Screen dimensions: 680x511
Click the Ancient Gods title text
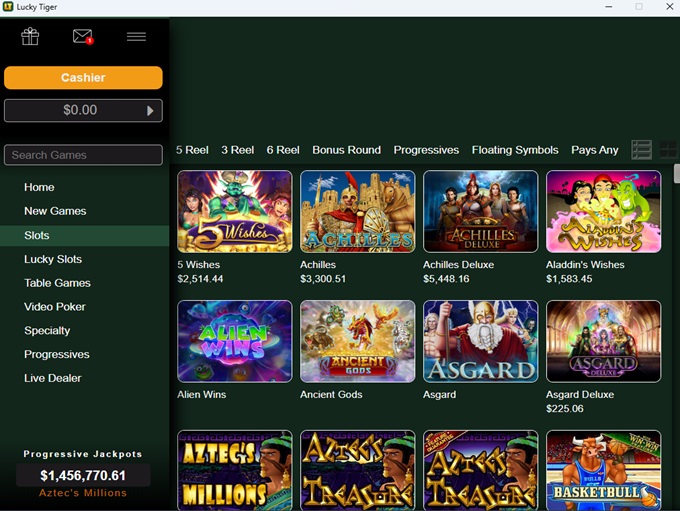331,395
